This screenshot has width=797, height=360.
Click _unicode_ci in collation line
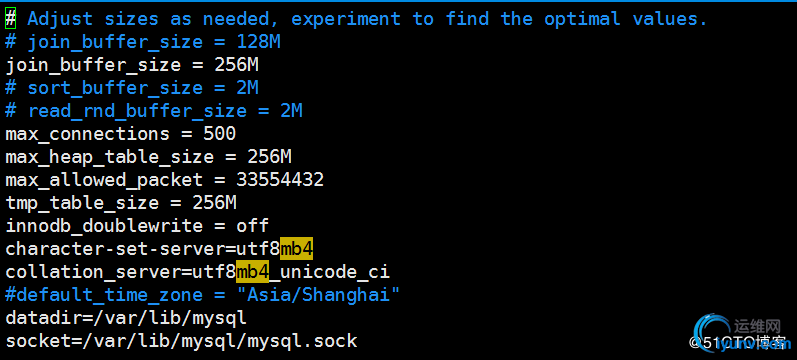pyautogui.click(x=329, y=272)
